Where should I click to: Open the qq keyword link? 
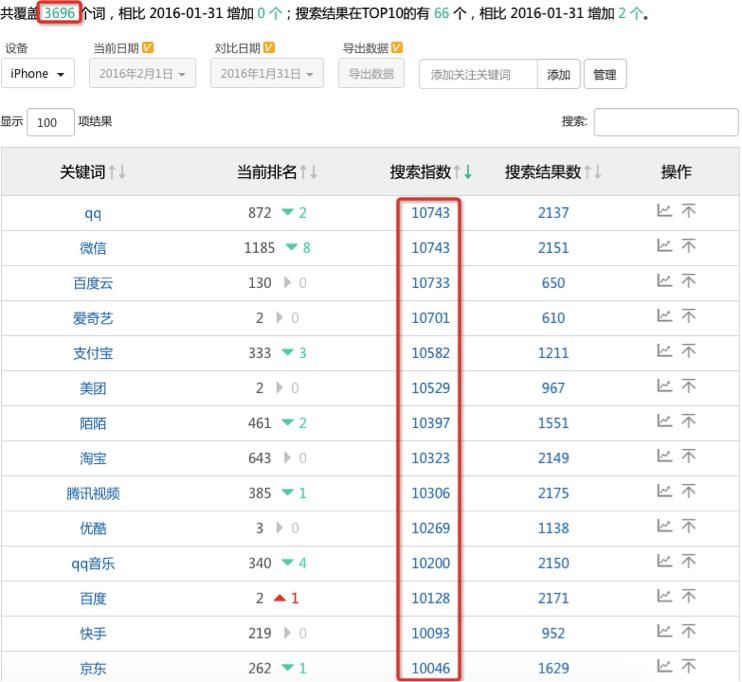coord(93,213)
